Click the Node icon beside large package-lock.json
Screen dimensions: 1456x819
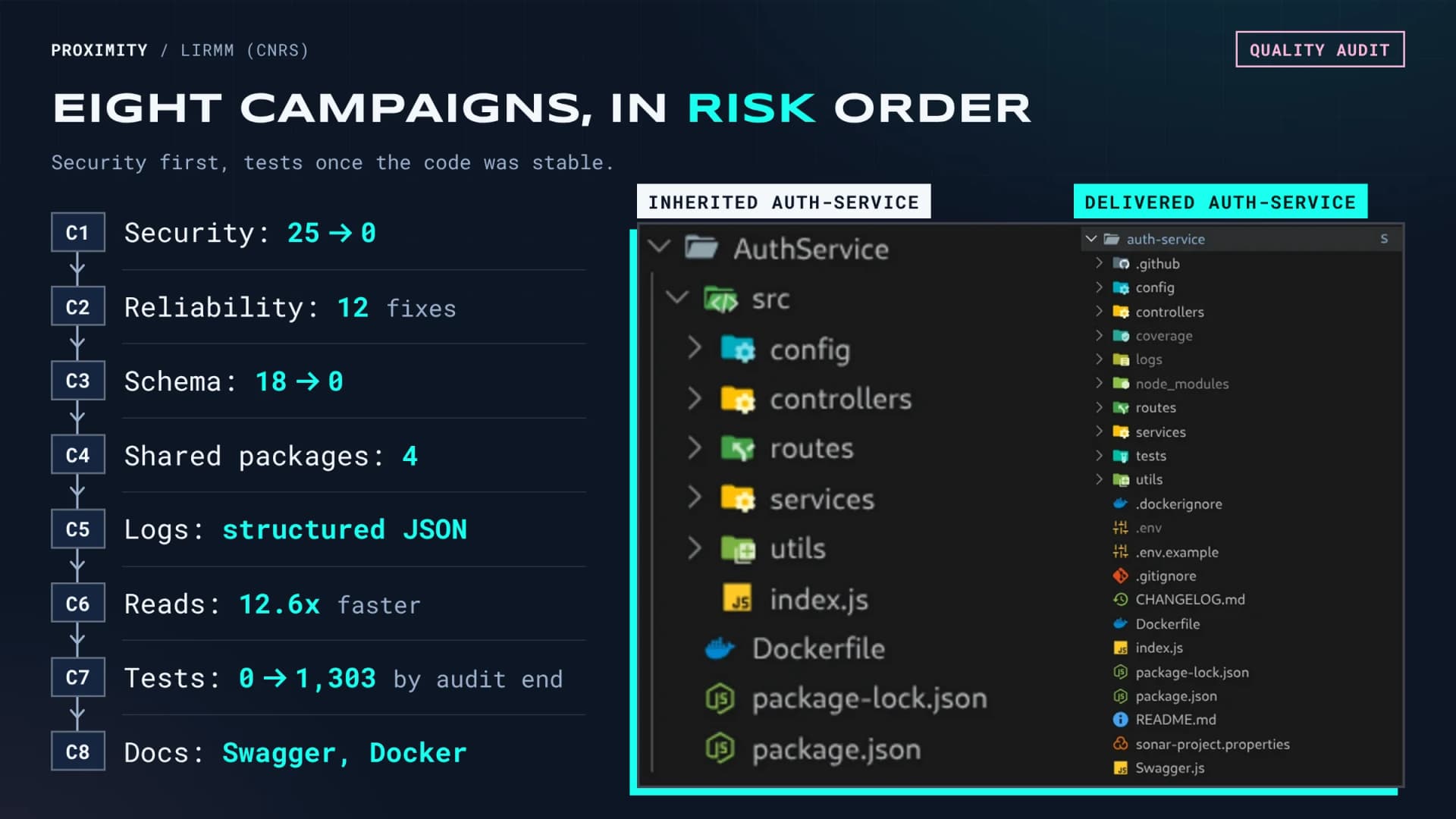coord(720,698)
